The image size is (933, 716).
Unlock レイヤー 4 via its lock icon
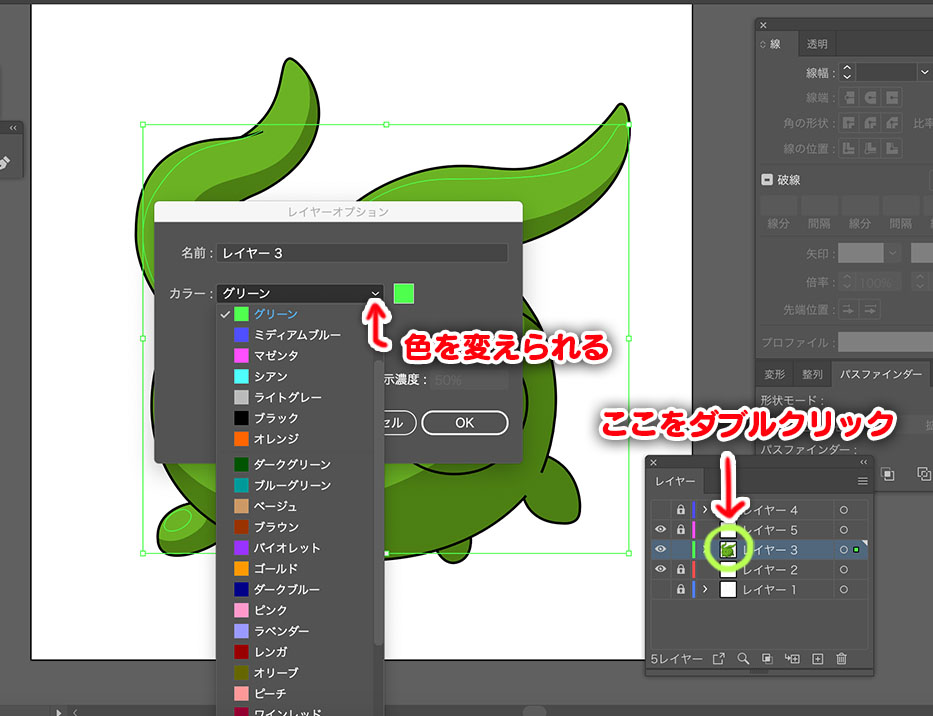(x=681, y=509)
